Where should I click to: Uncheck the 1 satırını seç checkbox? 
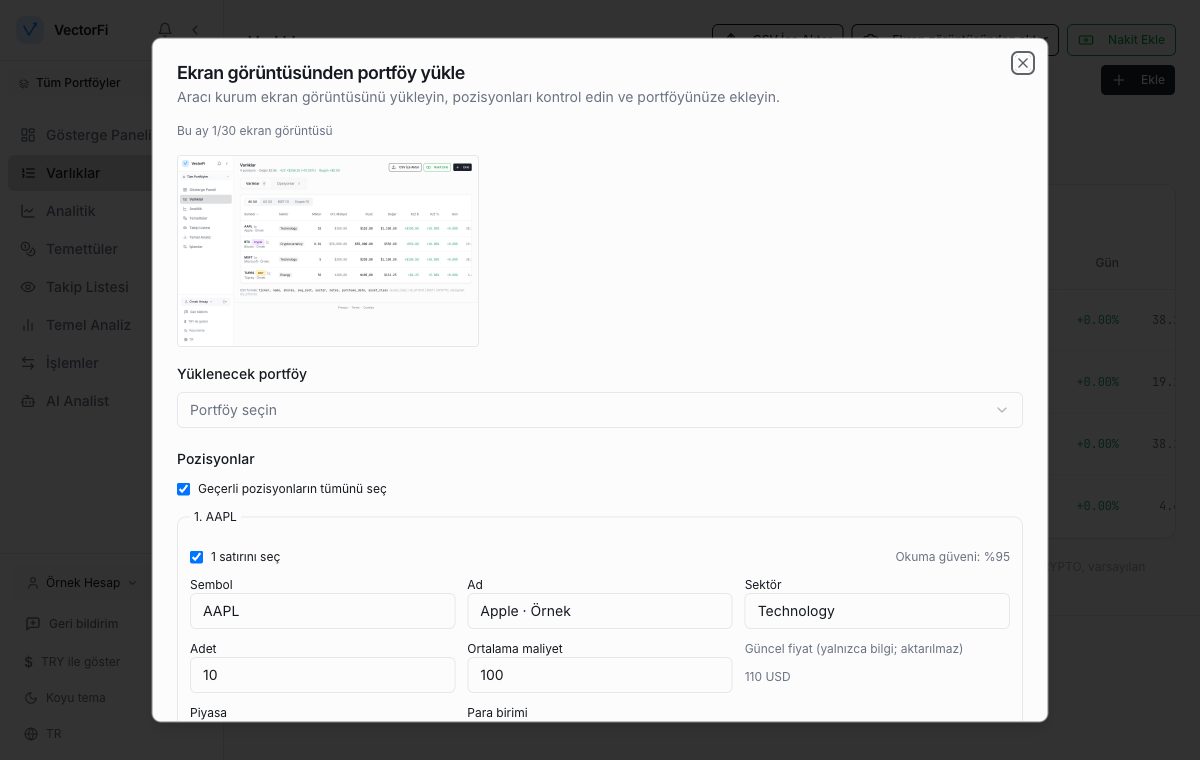point(196,557)
